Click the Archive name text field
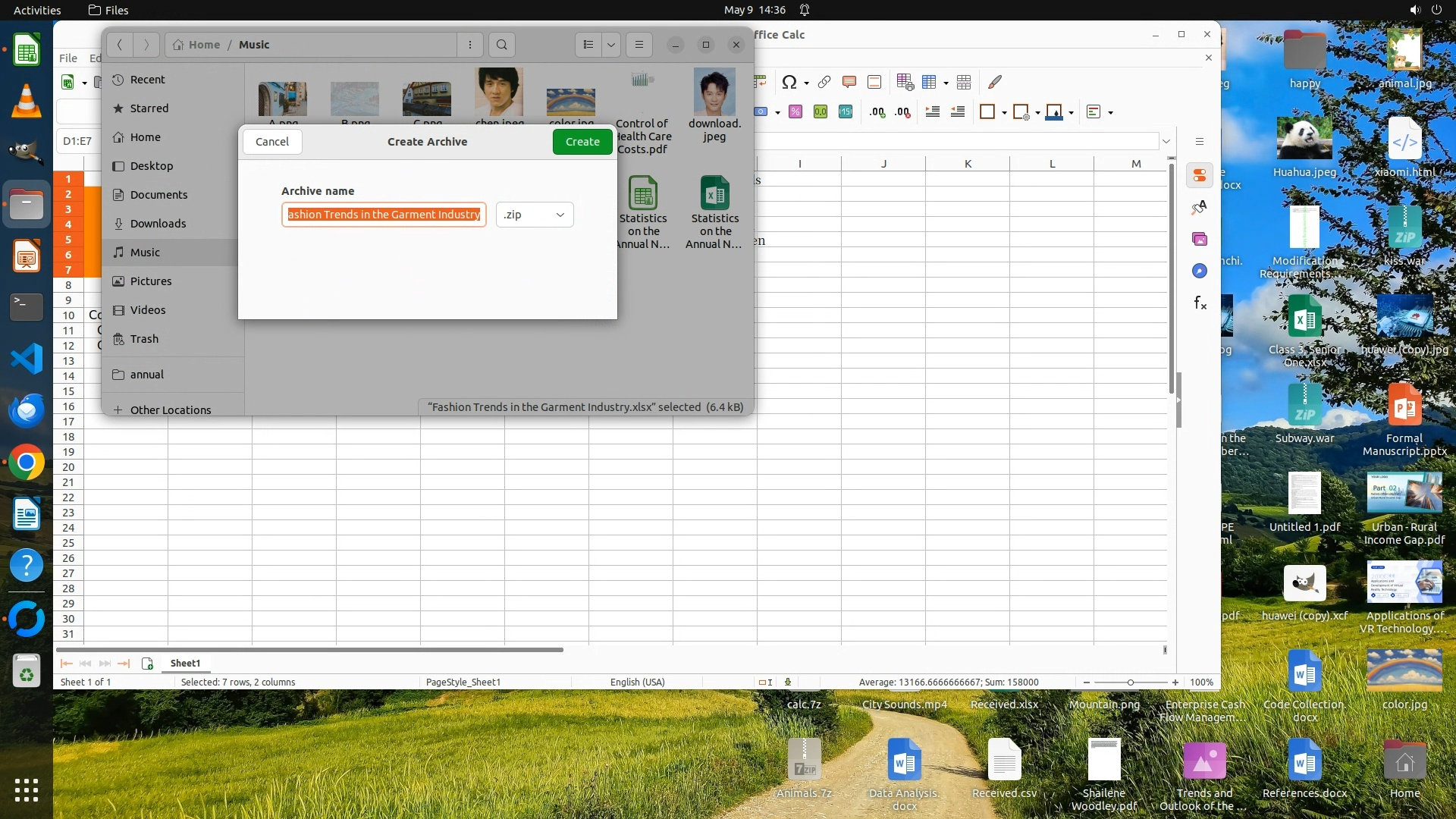This screenshot has width=1456, height=819. [x=383, y=215]
